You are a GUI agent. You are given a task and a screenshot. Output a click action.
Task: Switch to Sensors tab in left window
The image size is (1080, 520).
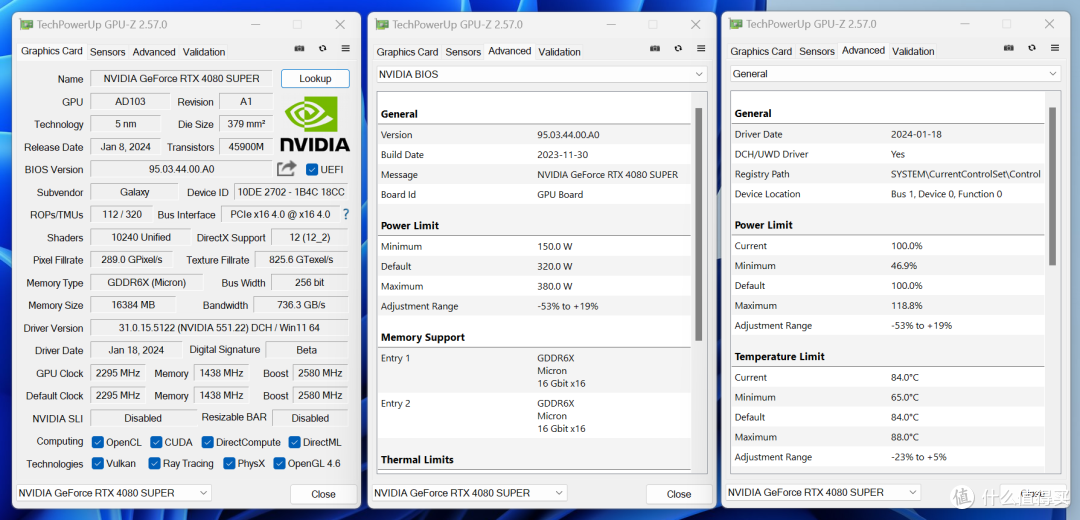coord(107,52)
